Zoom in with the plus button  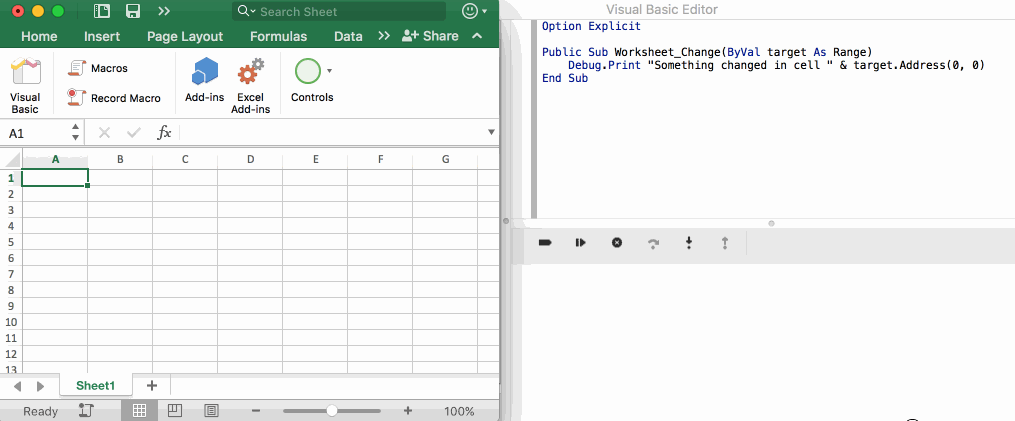(408, 411)
